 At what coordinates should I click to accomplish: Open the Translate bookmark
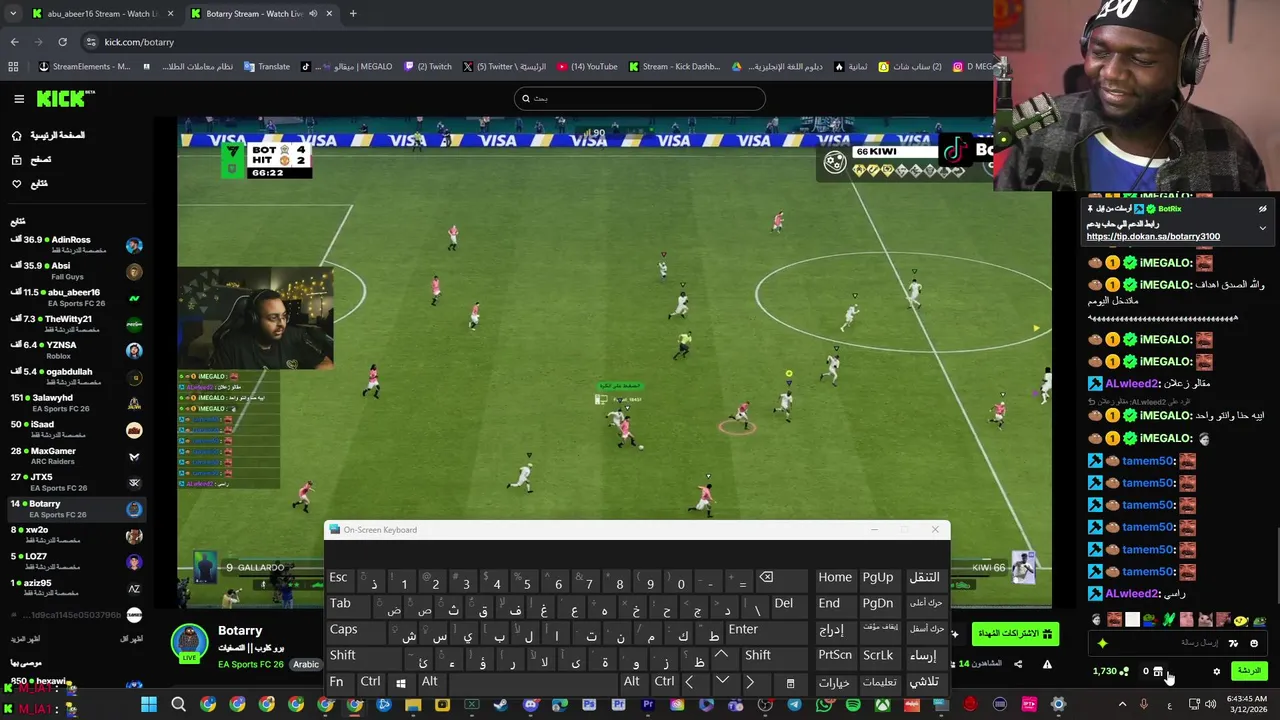266,67
